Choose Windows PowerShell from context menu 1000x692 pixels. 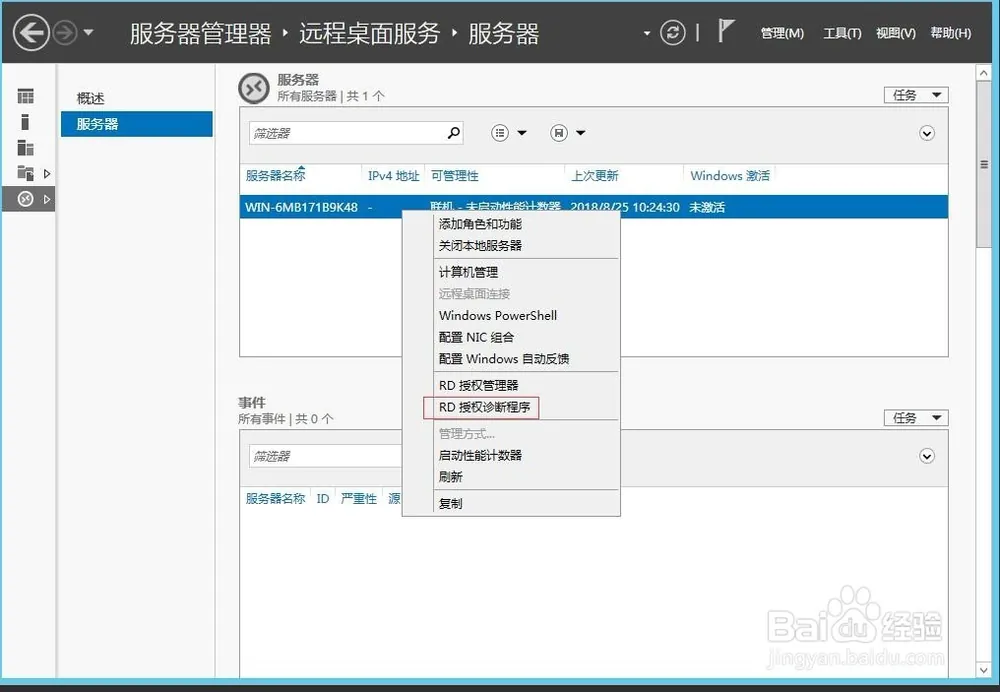pyautogui.click(x=497, y=315)
